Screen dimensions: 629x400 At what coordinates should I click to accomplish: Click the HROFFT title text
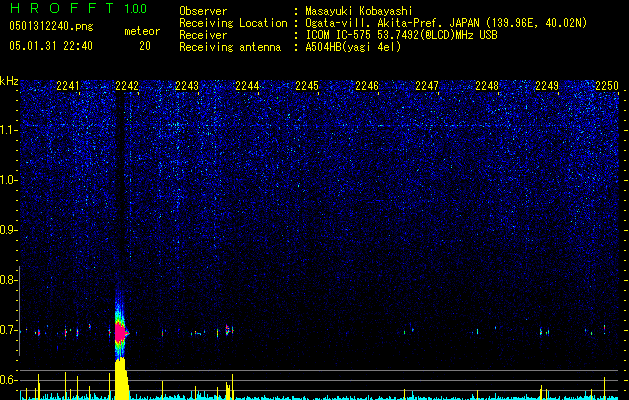[62, 8]
